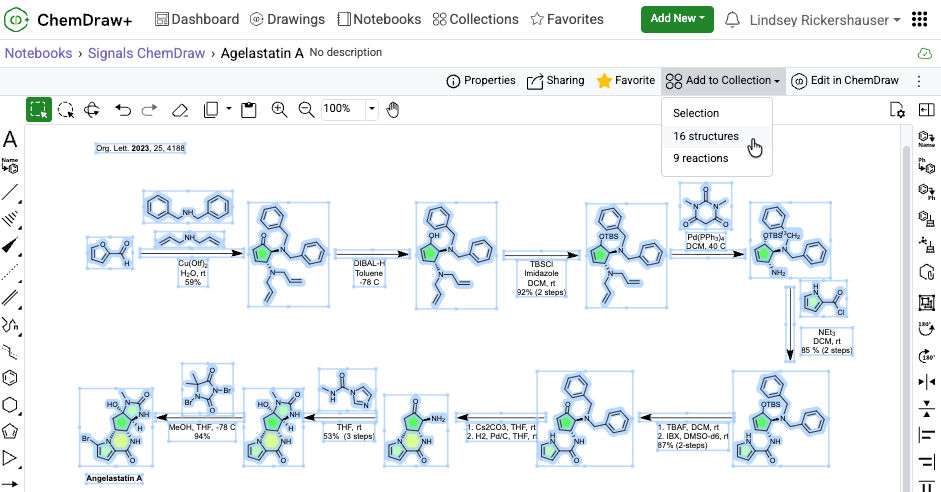View Favorites section
Screen dimensions: 941x492
point(567,19)
